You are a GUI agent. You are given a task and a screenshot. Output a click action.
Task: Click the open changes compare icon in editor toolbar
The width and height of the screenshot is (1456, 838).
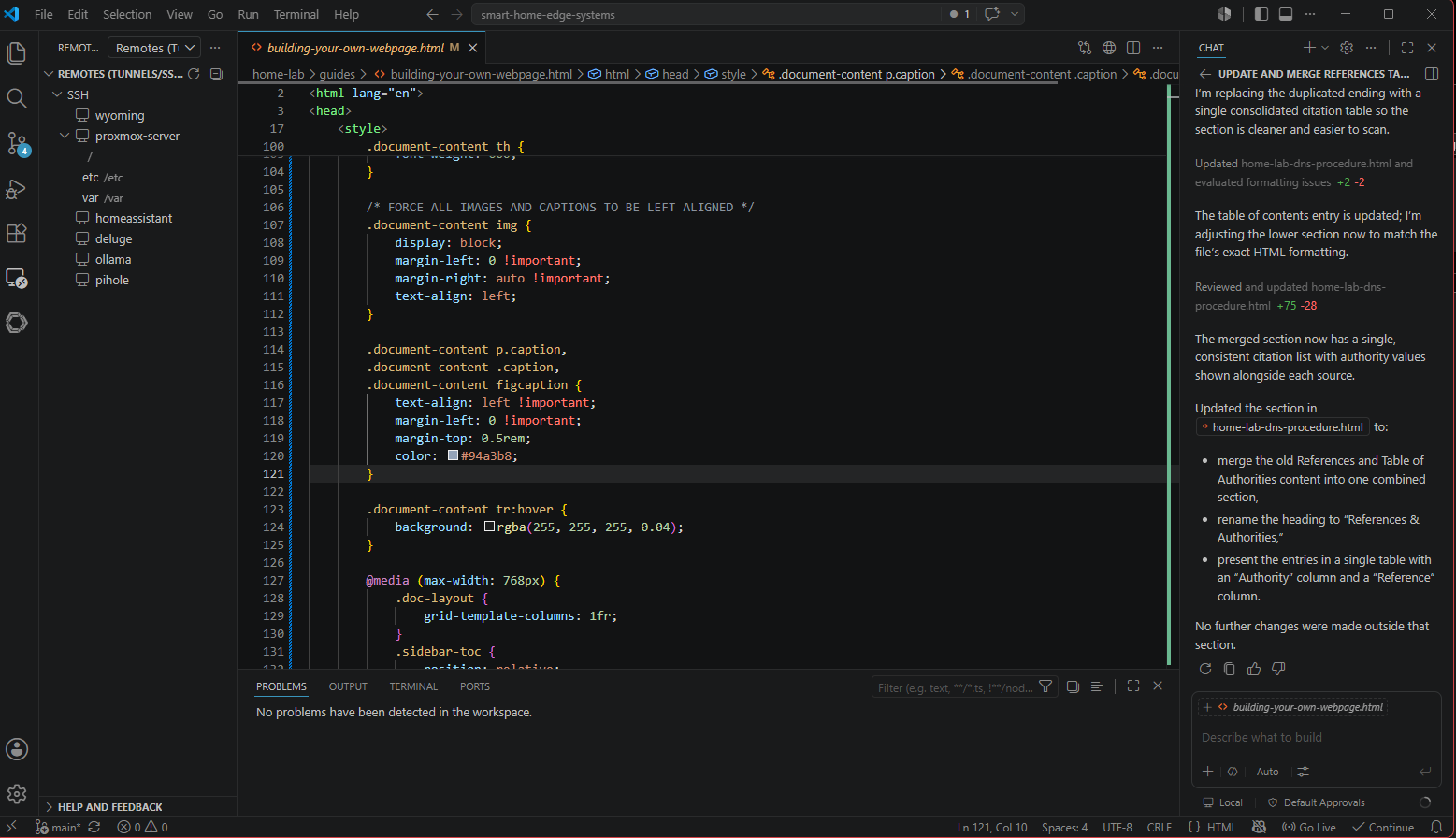coord(1085,48)
